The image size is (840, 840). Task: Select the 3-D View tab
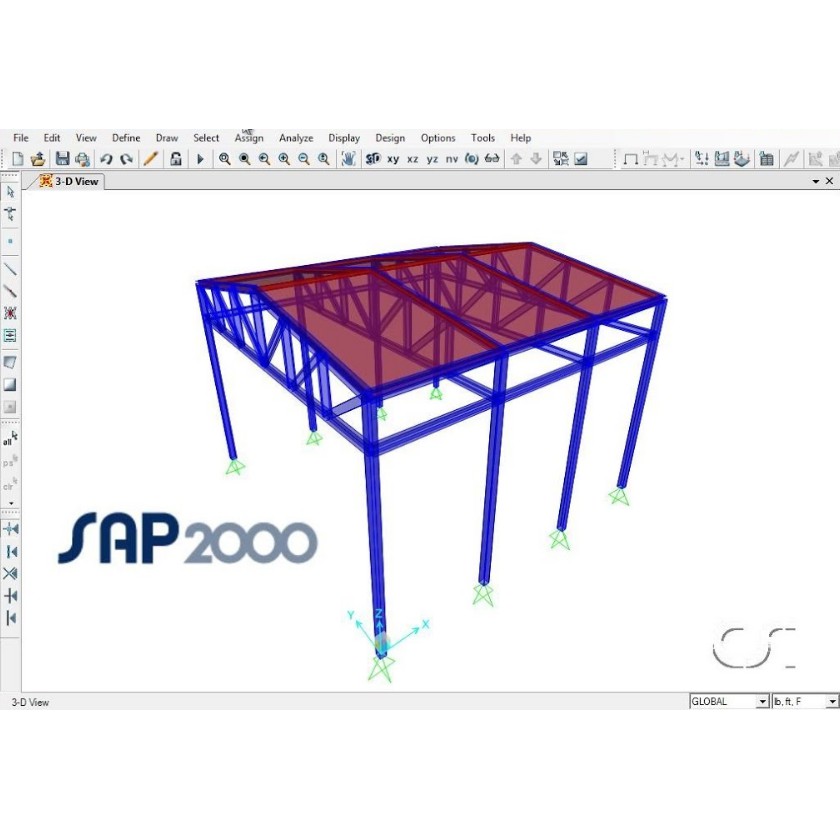click(70, 181)
